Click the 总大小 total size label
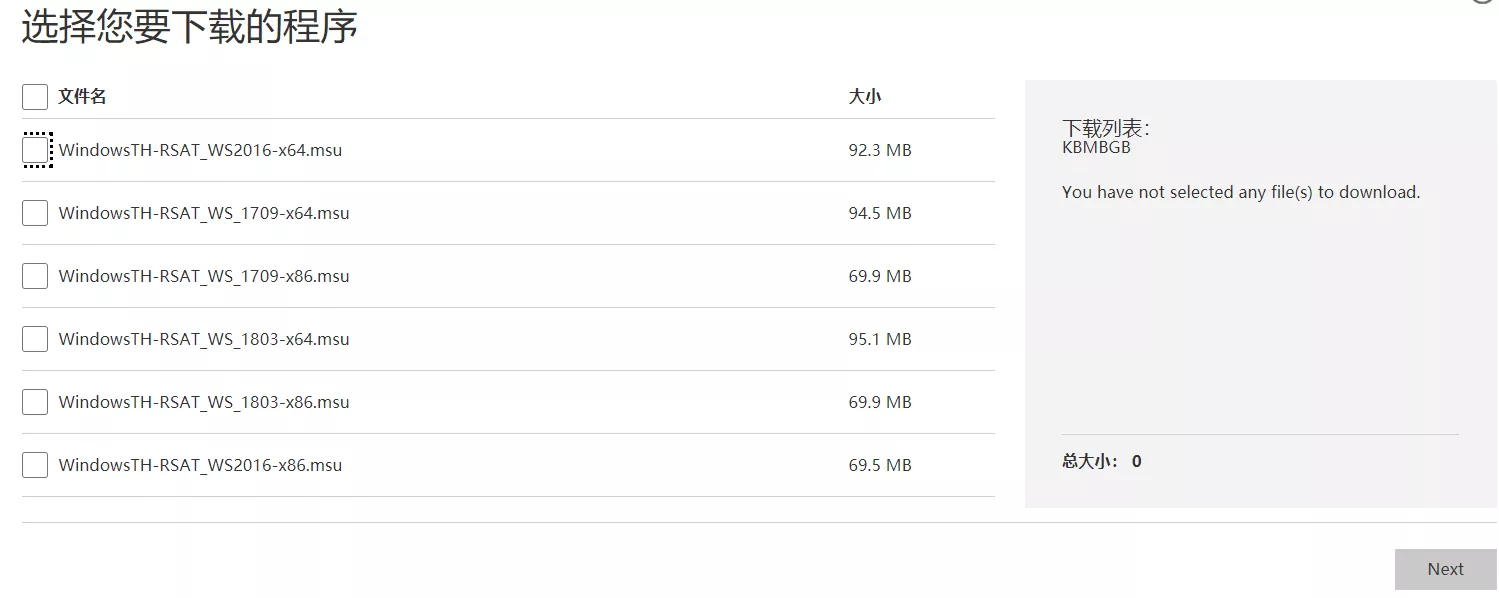 pos(1090,461)
